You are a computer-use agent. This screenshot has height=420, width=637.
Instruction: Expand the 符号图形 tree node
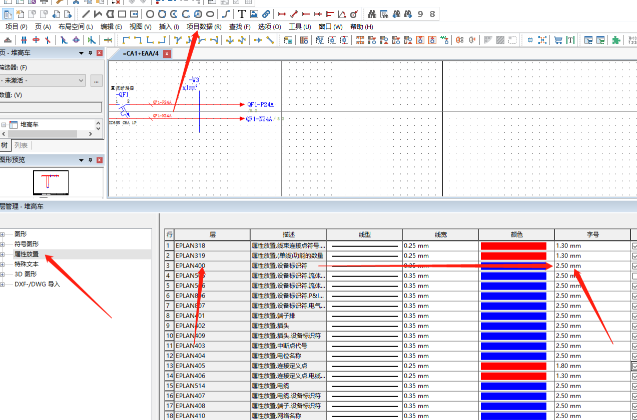5,244
